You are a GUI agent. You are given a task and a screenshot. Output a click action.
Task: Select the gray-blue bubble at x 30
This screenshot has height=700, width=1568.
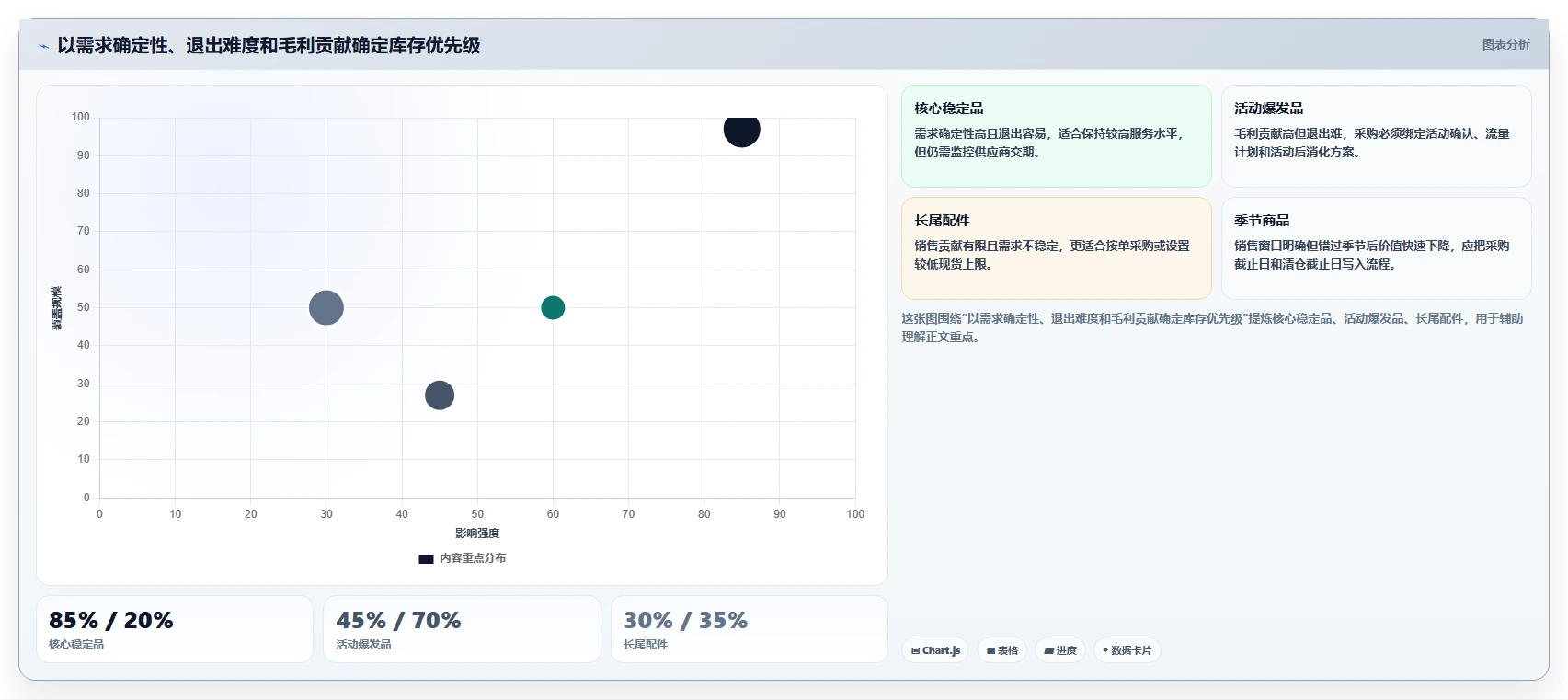(326, 307)
